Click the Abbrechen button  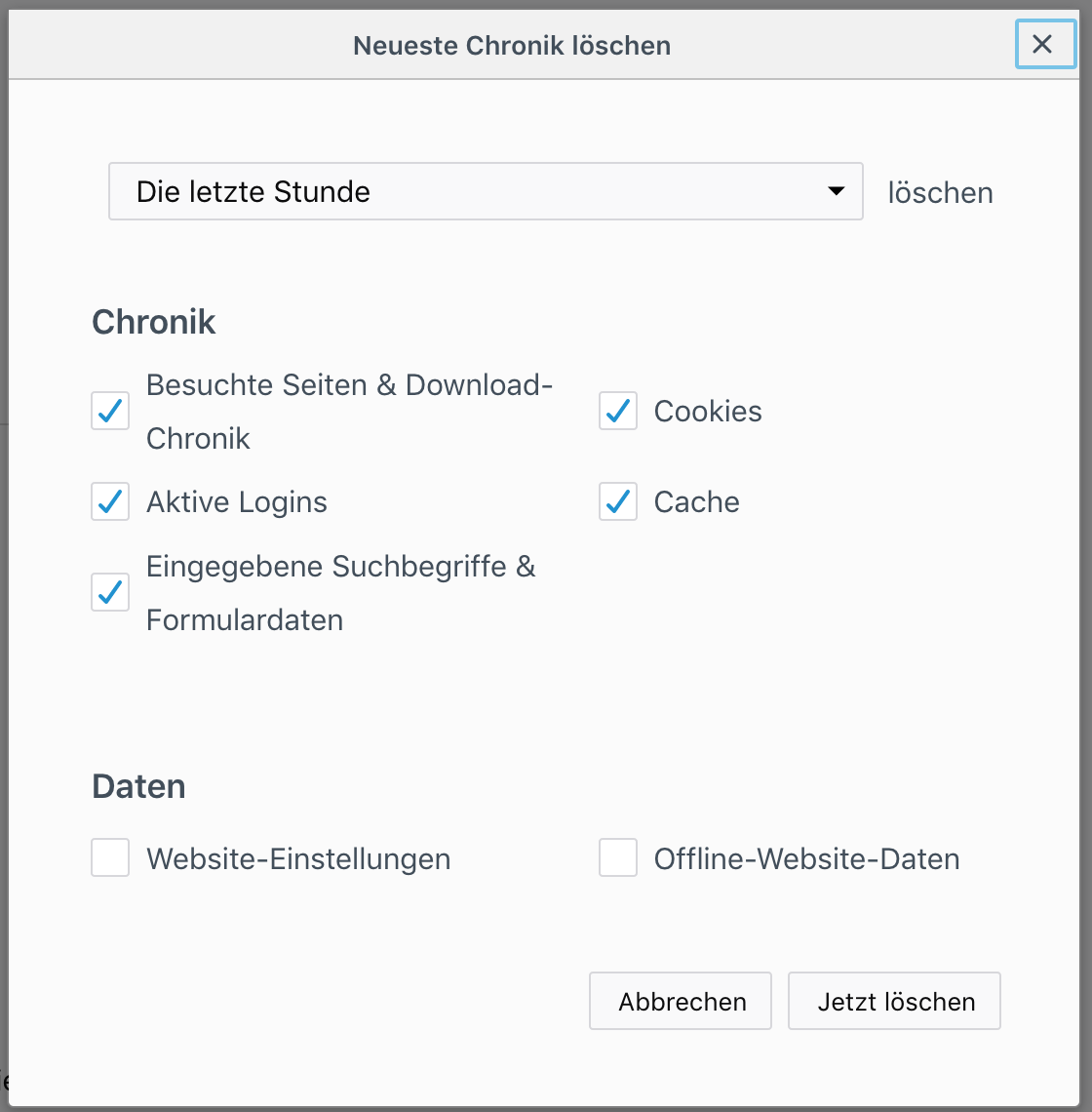(681, 1001)
